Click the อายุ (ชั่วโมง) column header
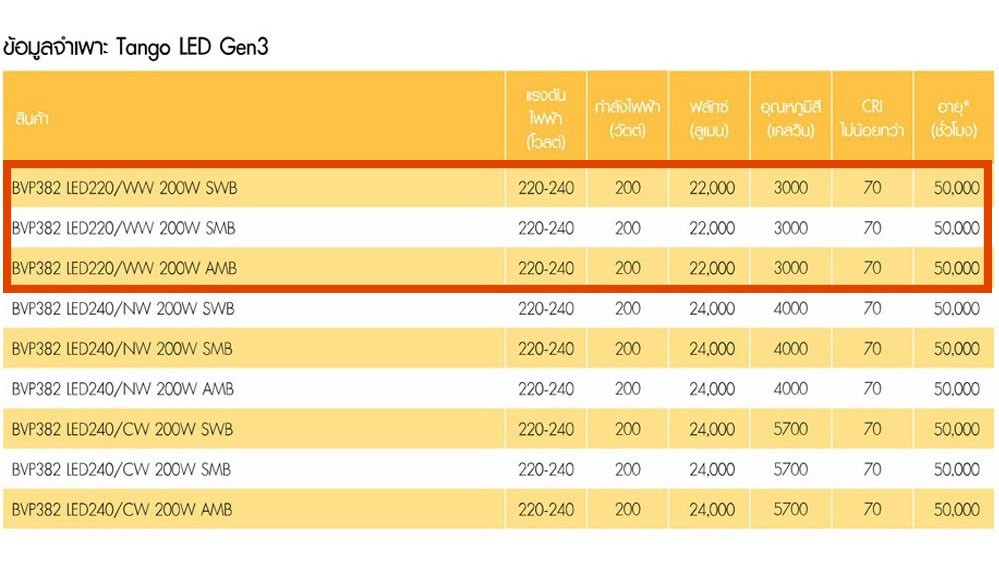Screen dimensions: 999x585 [954, 116]
